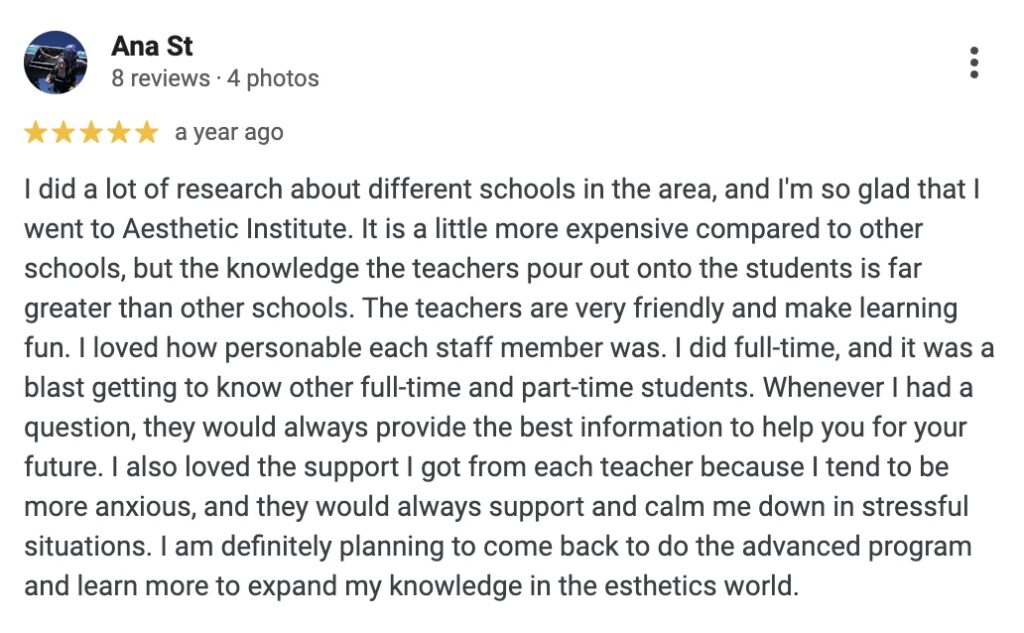Click the second rating star
Screen dimensions: 1024x633
[x=63, y=133]
